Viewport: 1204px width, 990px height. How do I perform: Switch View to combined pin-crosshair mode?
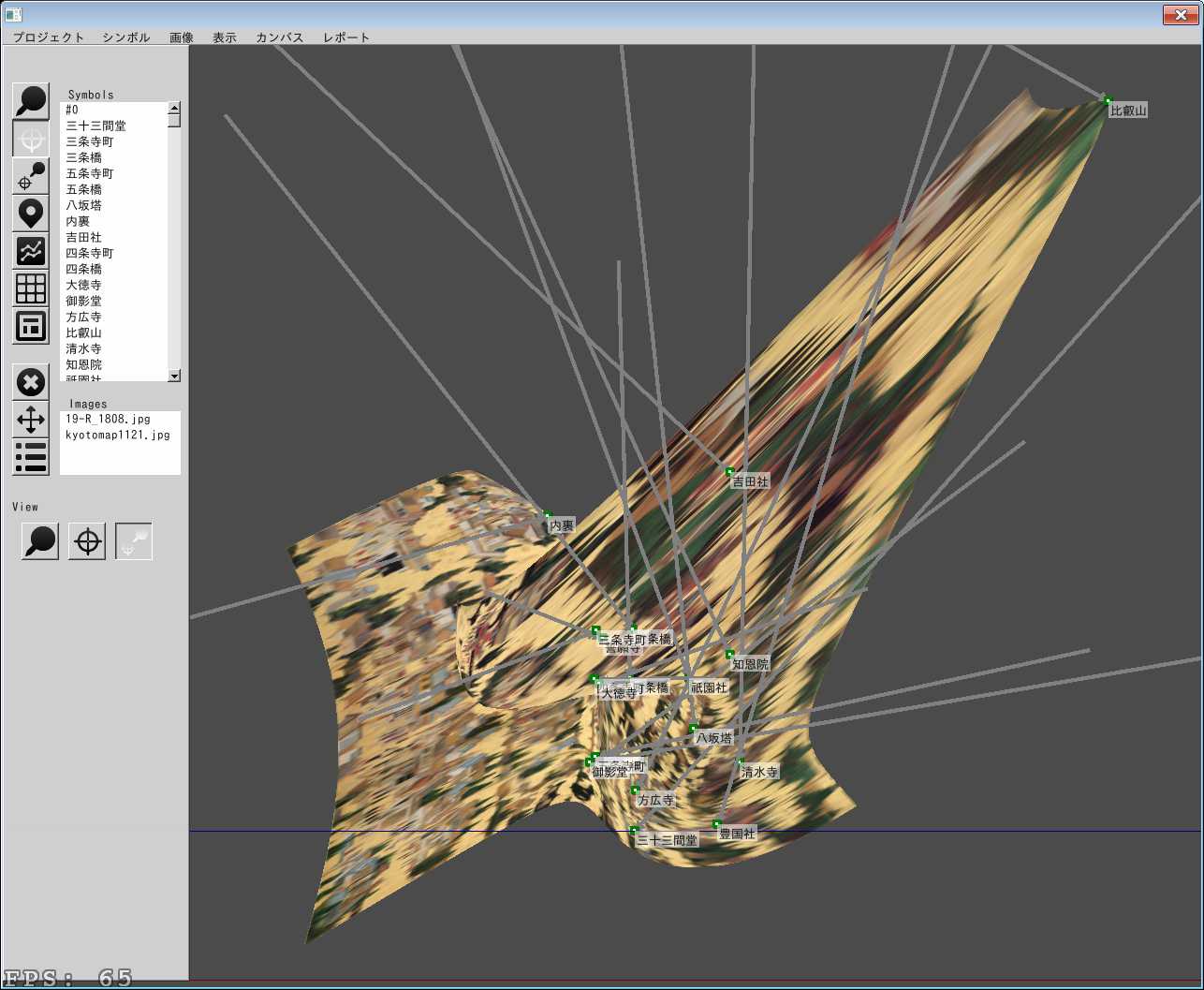(134, 541)
